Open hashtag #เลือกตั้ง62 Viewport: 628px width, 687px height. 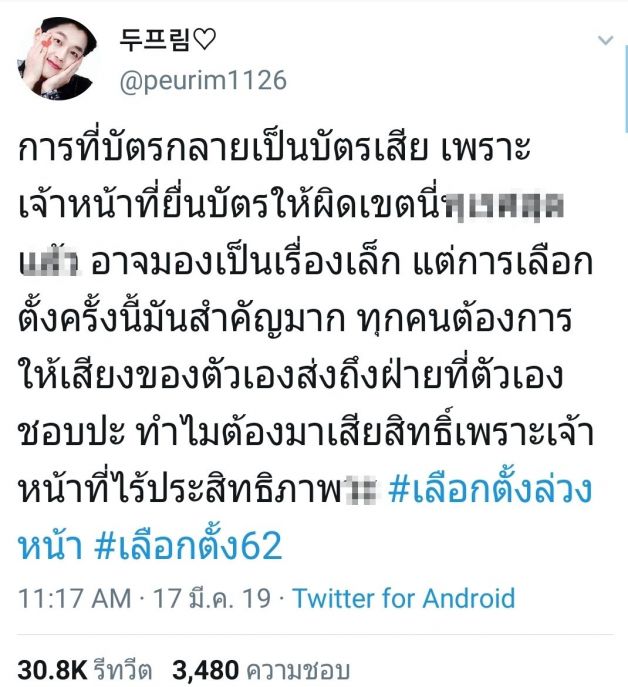[188, 546]
